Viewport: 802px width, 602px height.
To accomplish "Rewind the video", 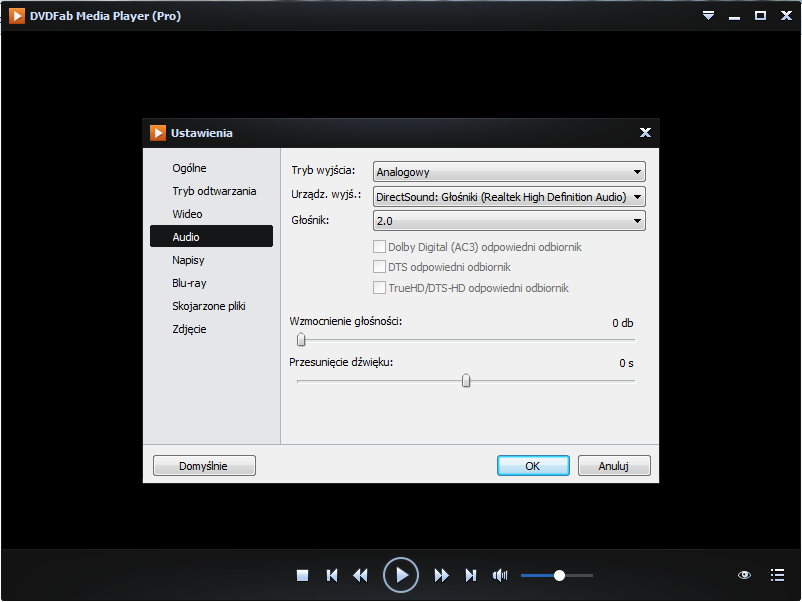I will pyautogui.click(x=360, y=575).
